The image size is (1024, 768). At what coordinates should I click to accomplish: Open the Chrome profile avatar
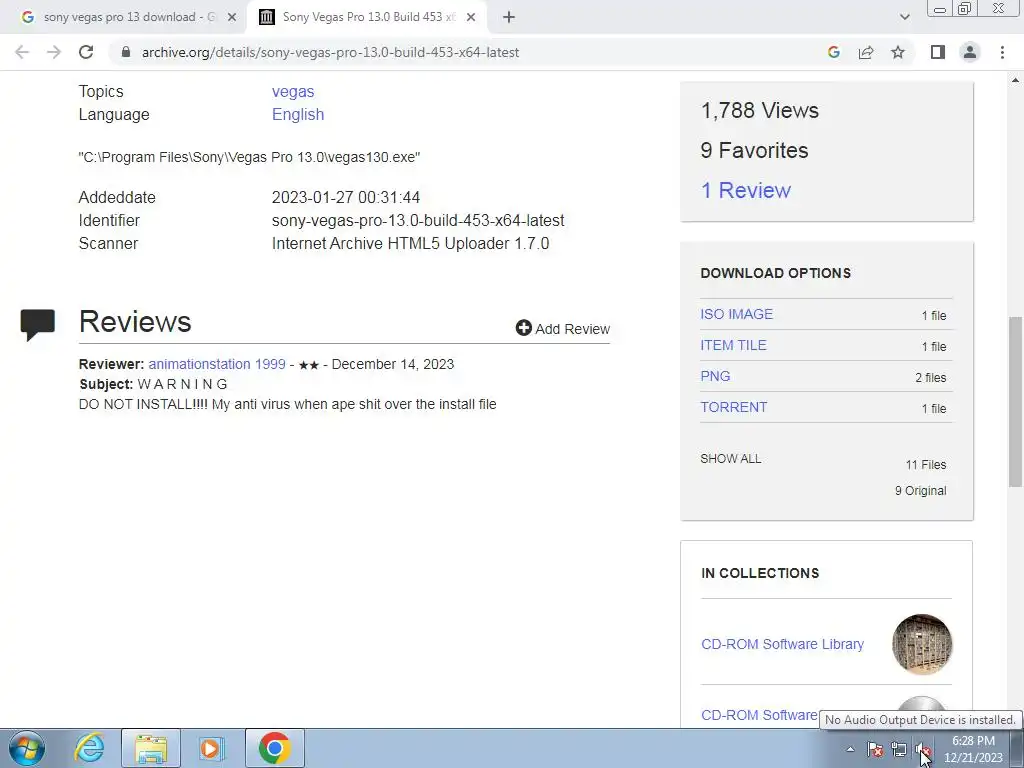970,52
